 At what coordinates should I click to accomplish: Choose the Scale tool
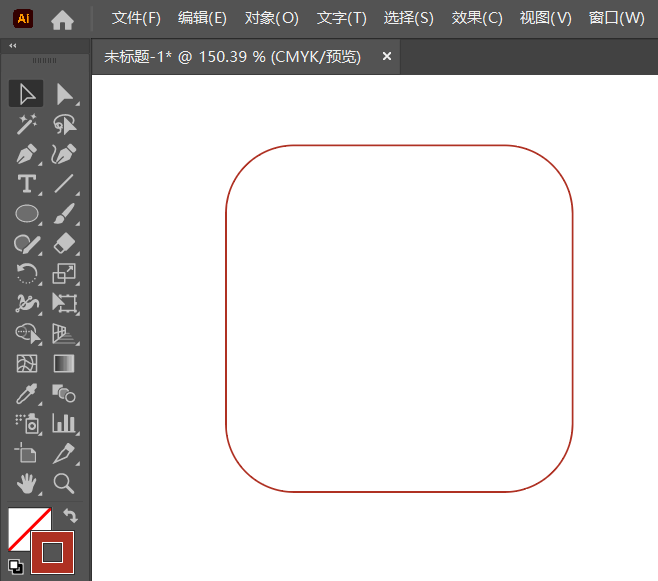pyautogui.click(x=64, y=274)
